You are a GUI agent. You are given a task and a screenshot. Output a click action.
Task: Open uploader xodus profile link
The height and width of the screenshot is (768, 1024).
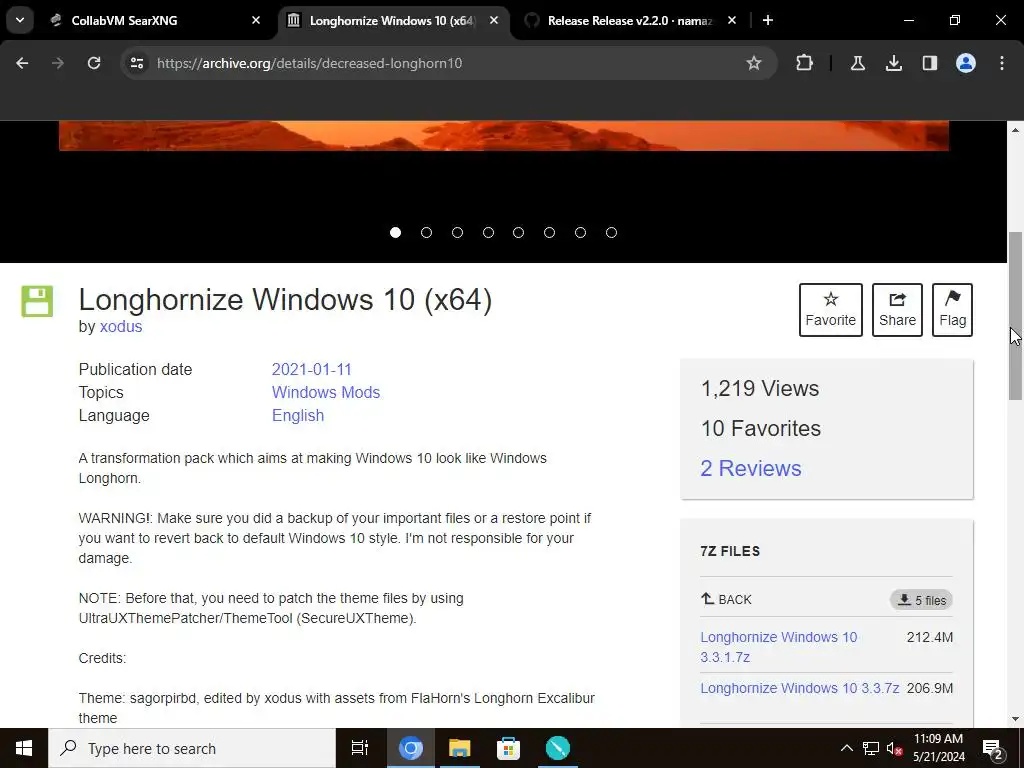tap(121, 327)
